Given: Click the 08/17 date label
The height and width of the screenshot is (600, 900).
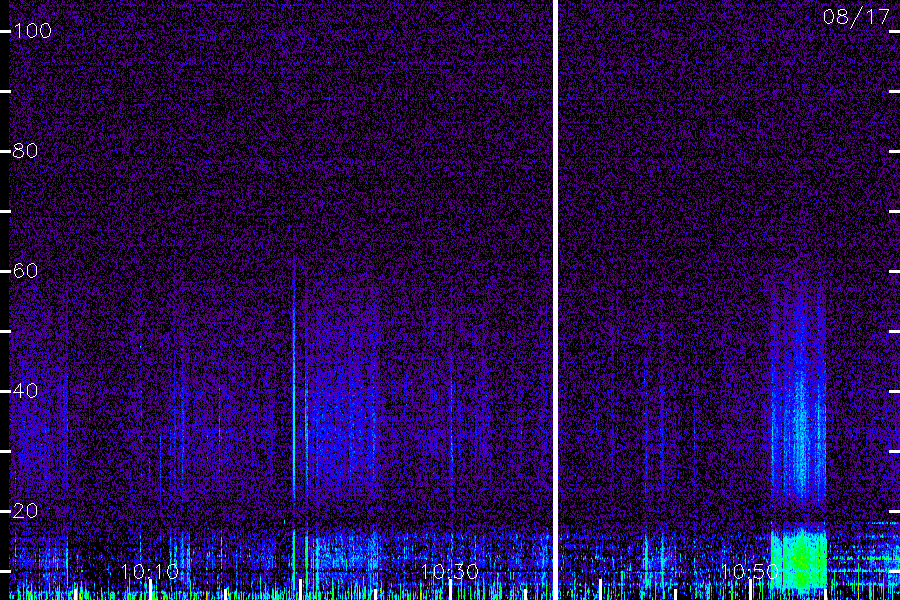Looking at the screenshot, I should coord(856,17).
